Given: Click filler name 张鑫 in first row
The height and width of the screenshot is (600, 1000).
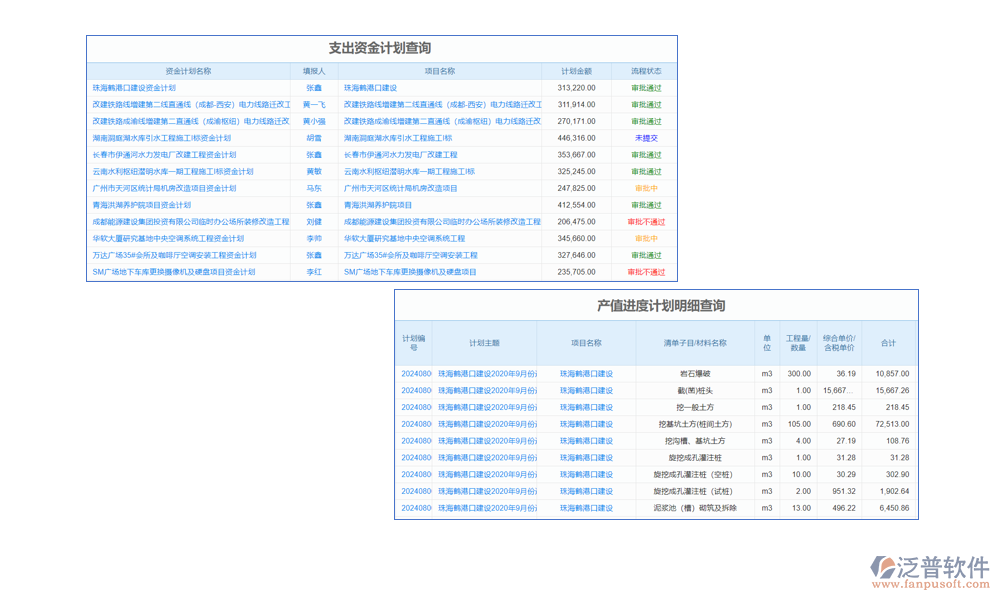Looking at the screenshot, I should point(313,87).
